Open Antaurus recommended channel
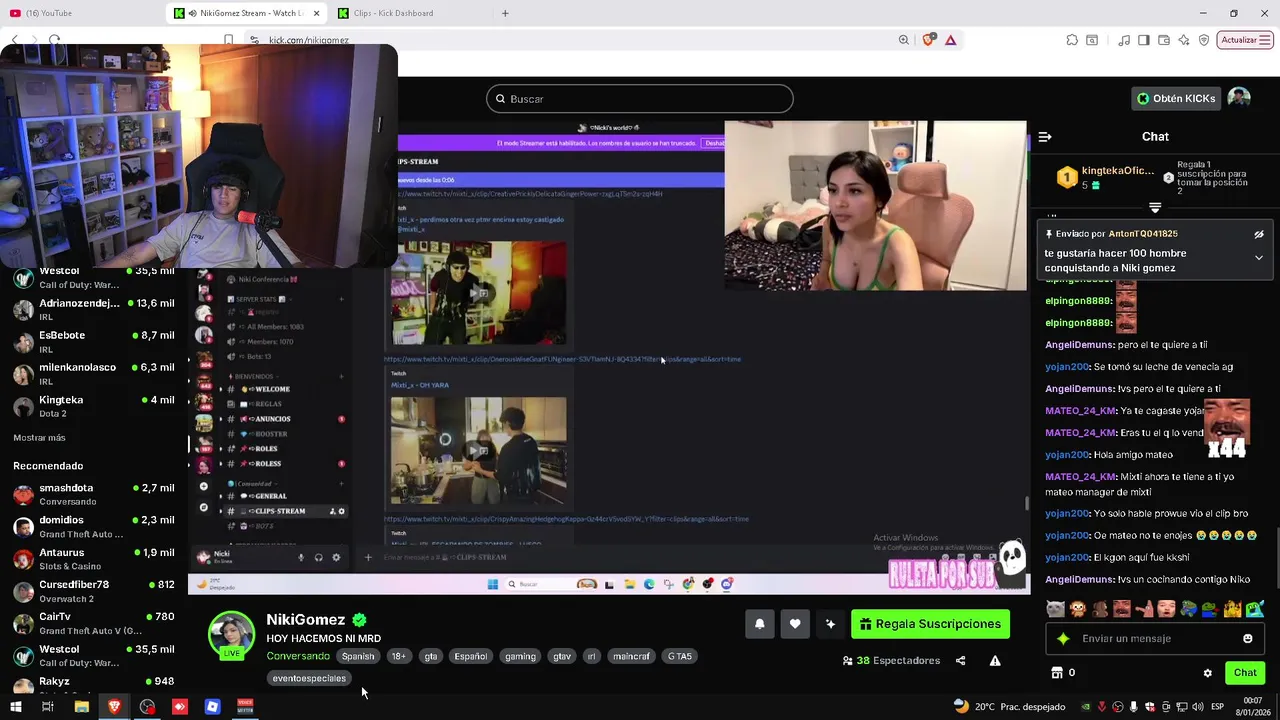 point(95,559)
